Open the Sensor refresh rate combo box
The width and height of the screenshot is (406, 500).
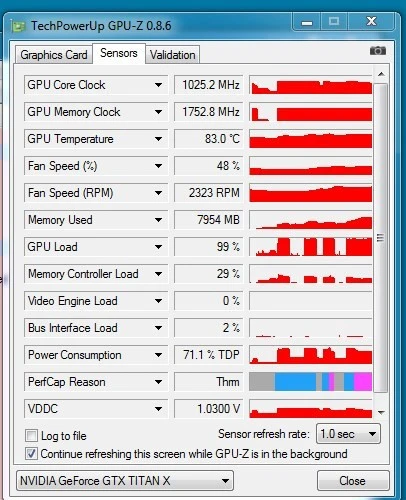click(x=348, y=434)
